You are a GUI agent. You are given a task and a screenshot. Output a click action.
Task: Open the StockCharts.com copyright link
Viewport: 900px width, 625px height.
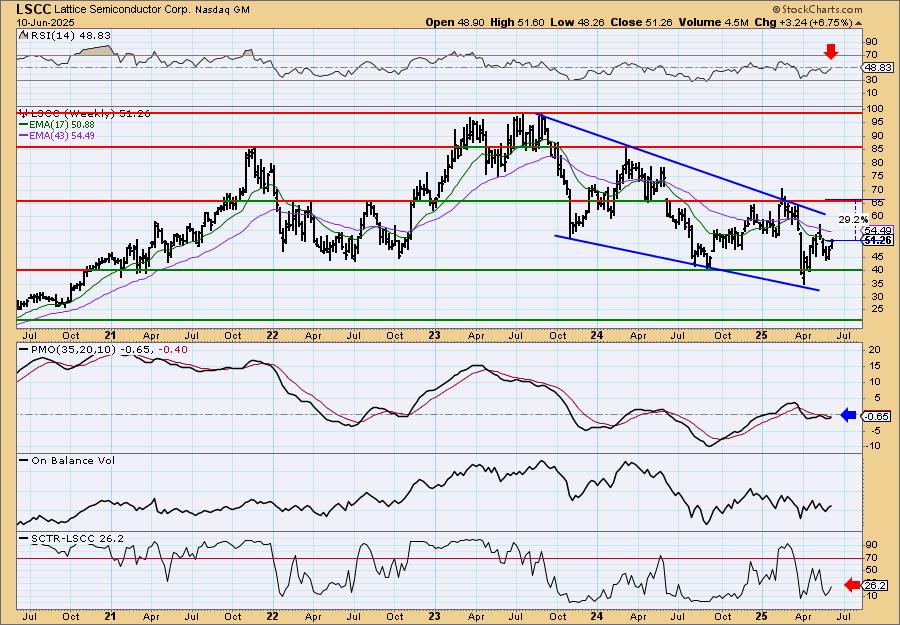point(817,9)
